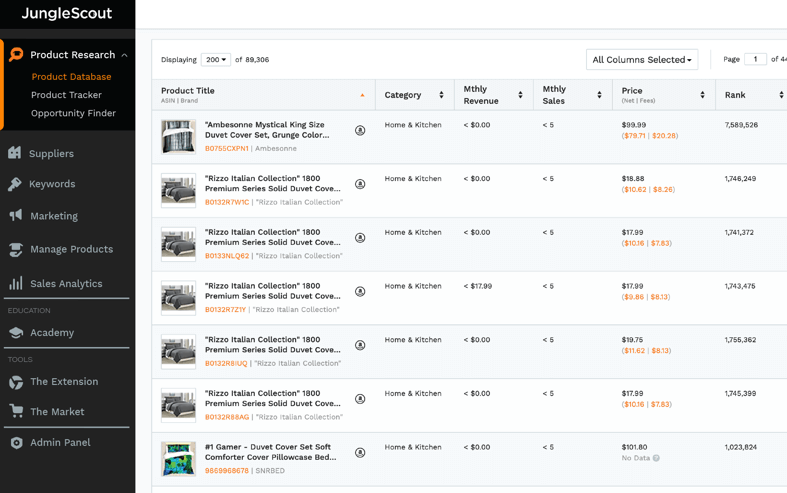This screenshot has width=787, height=493.
Task: Click the Academy graduation cap icon
Action: 15,333
